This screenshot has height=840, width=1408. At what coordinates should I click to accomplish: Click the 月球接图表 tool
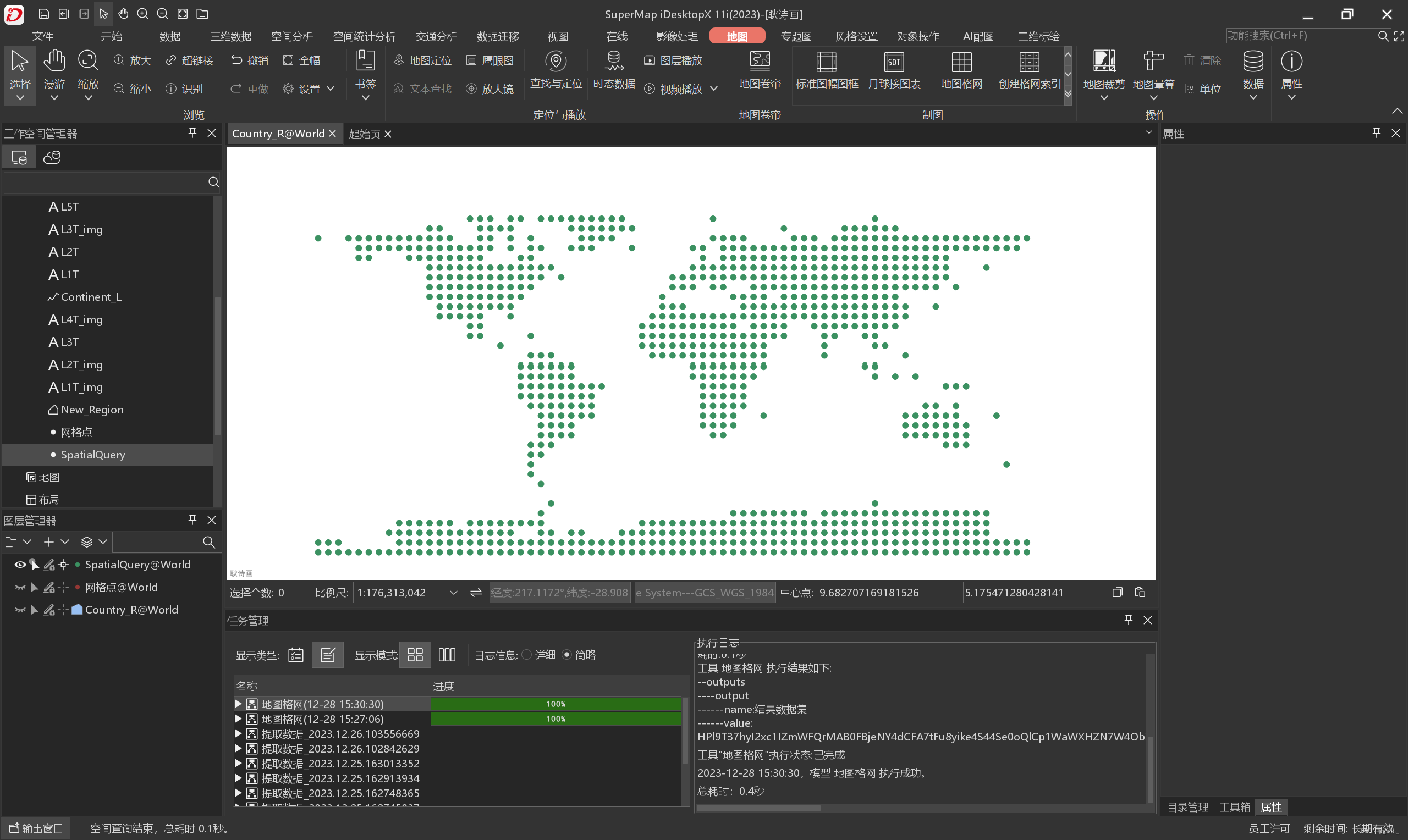893,71
